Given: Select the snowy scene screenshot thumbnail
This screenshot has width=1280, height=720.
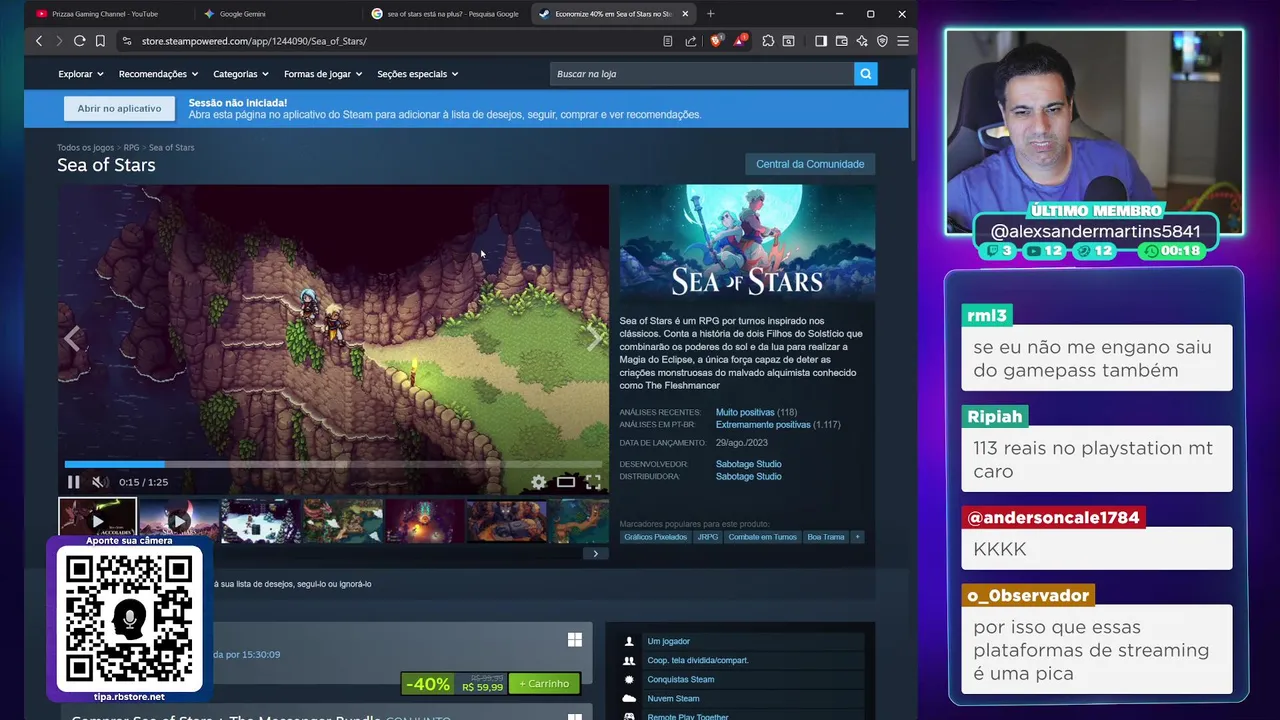Looking at the screenshot, I should click(260, 521).
